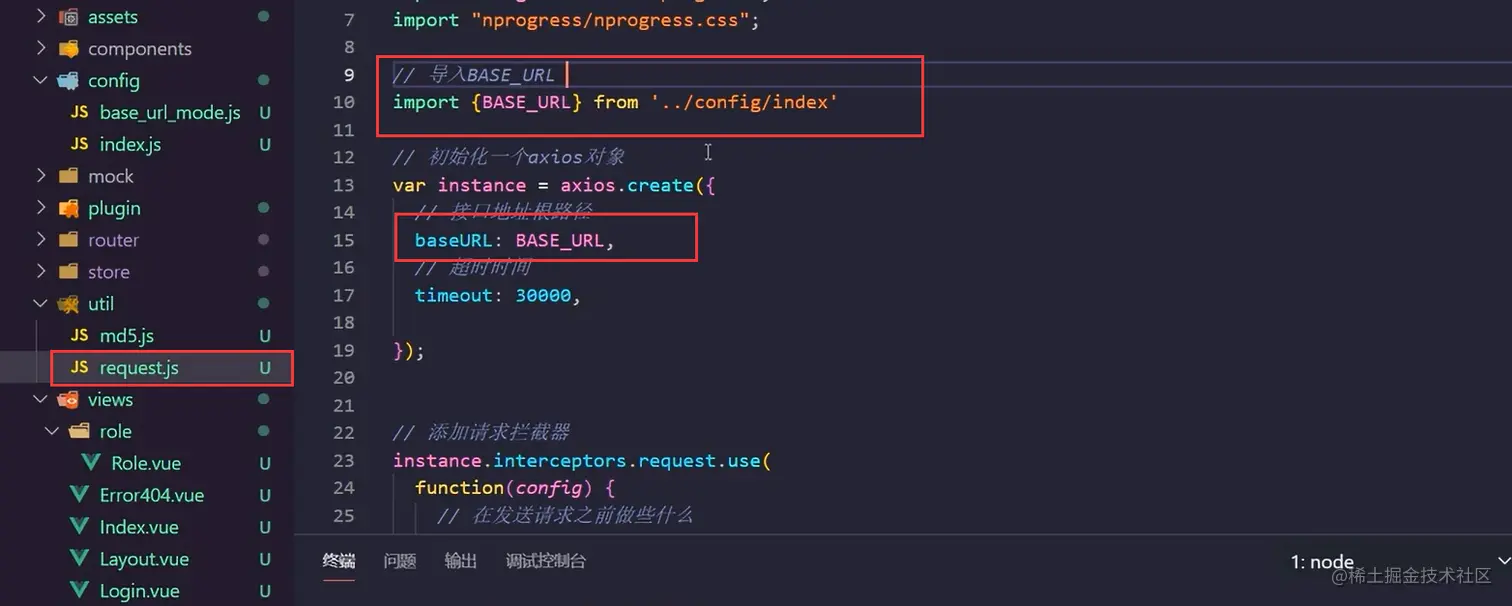
Task: Switch to the 调试控制台 panel tab
Action: [x=546, y=561]
